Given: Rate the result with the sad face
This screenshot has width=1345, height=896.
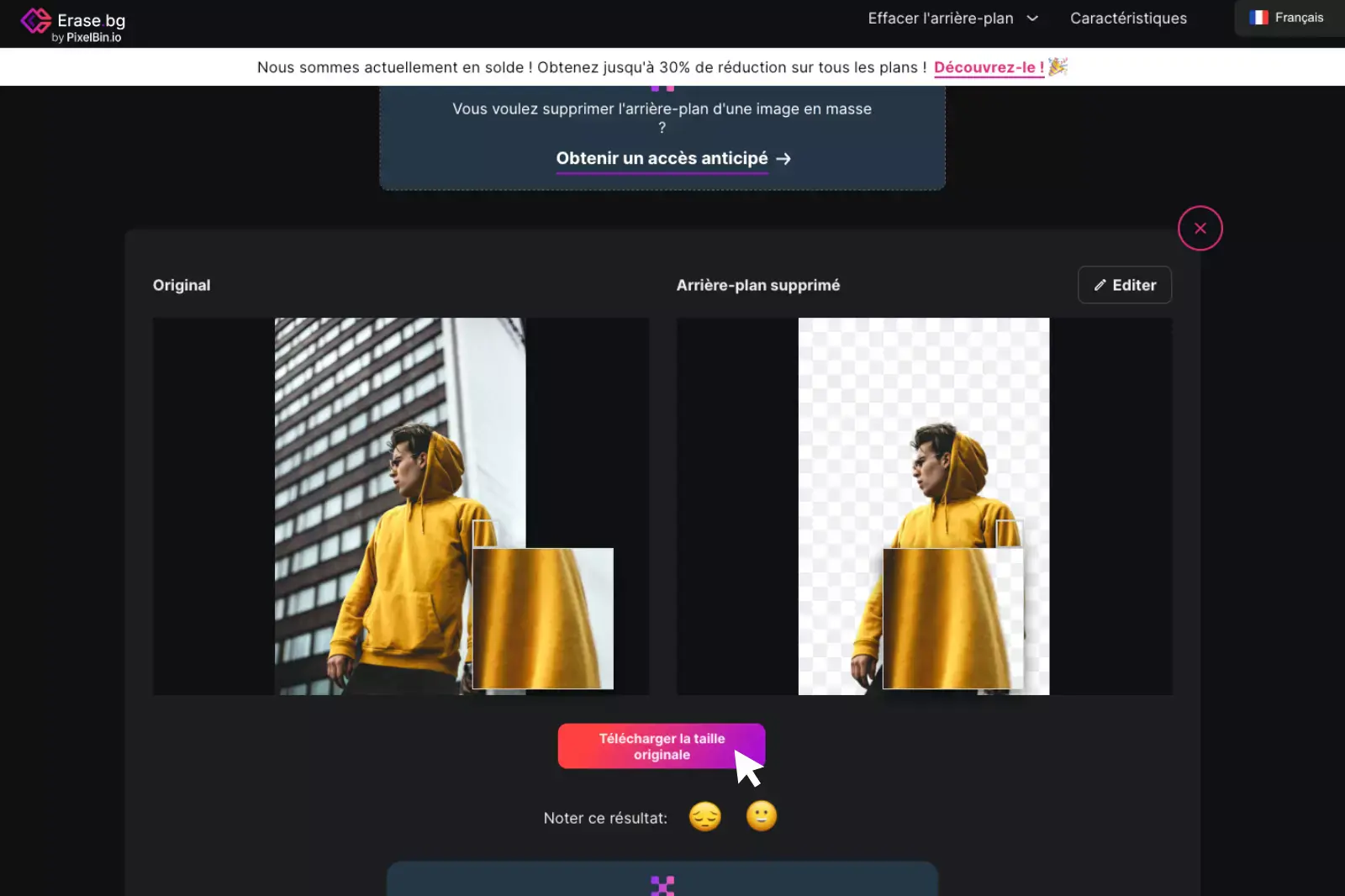Looking at the screenshot, I should [x=705, y=816].
